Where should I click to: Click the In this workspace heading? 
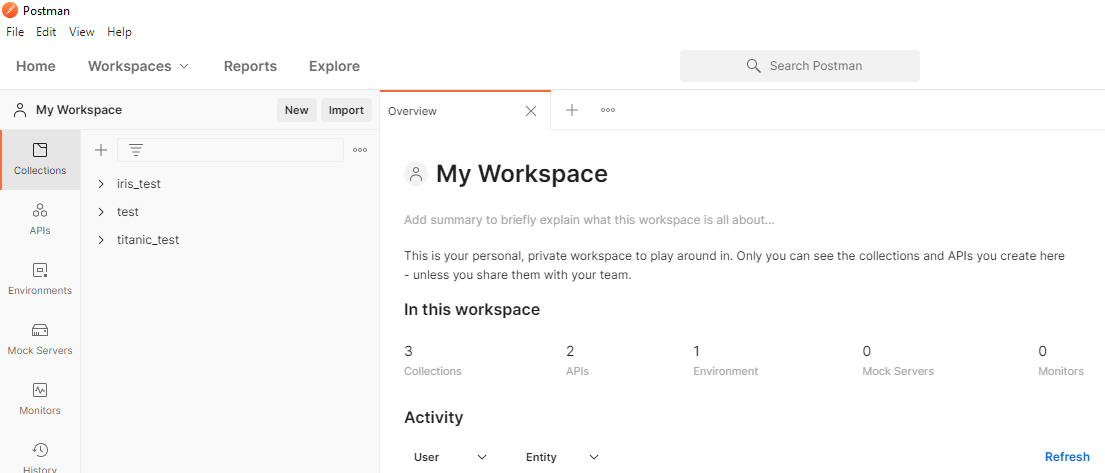point(471,309)
